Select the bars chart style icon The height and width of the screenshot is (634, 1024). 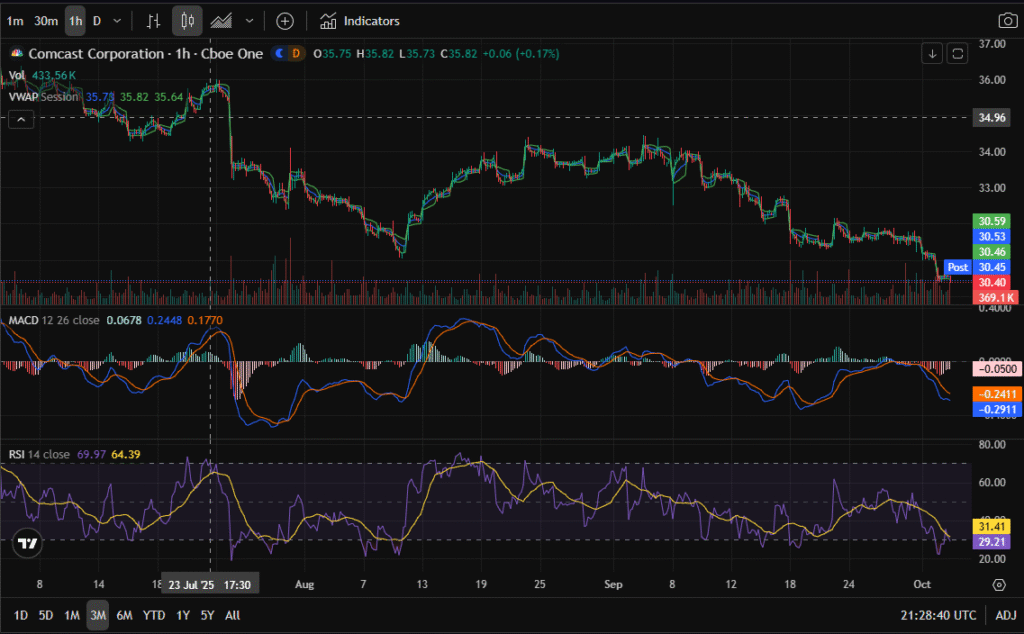coord(153,21)
